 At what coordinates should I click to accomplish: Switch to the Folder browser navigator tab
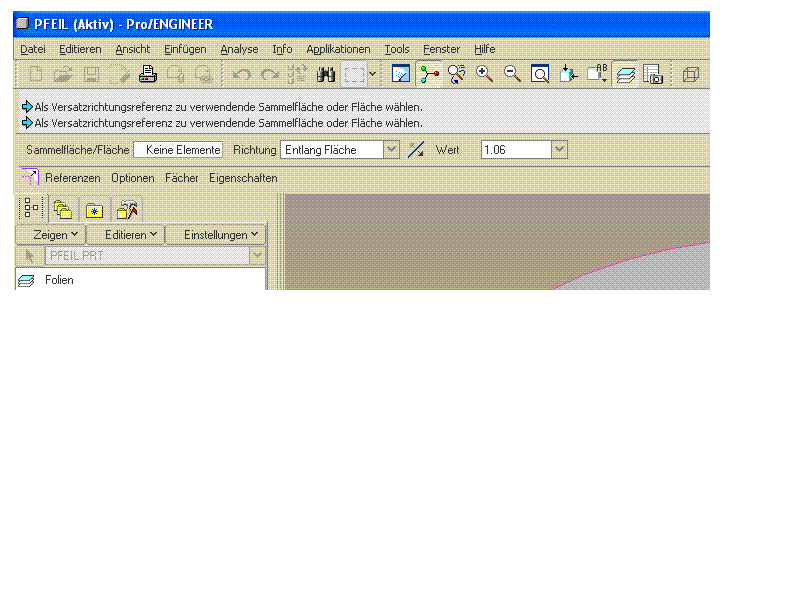click(x=63, y=209)
